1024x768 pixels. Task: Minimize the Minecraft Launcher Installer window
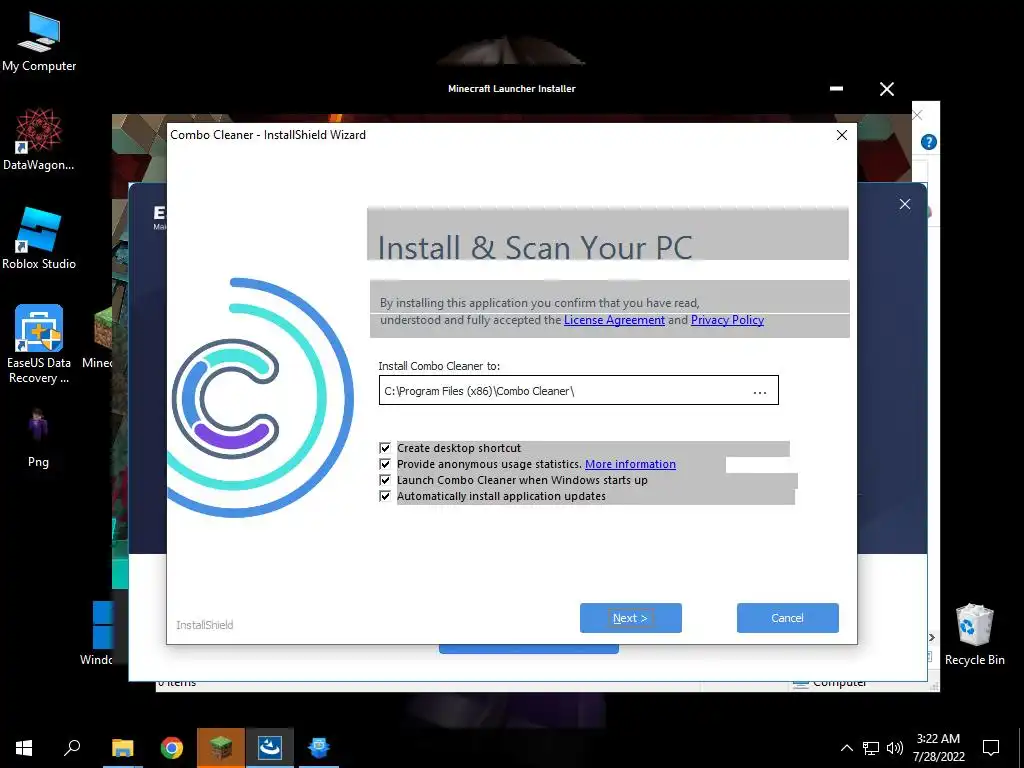tap(836, 89)
